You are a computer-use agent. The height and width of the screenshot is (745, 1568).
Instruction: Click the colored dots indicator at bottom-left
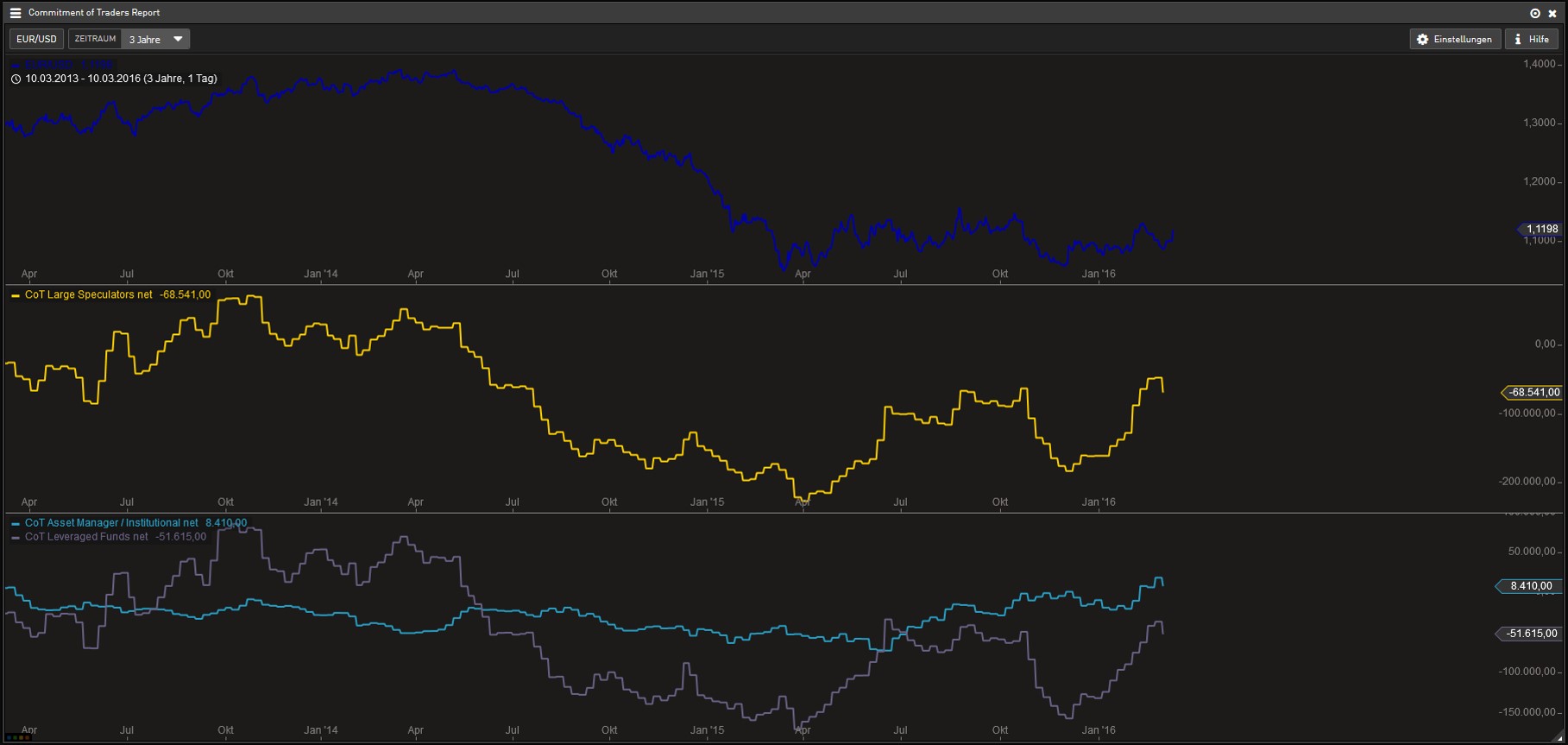pos(18,737)
